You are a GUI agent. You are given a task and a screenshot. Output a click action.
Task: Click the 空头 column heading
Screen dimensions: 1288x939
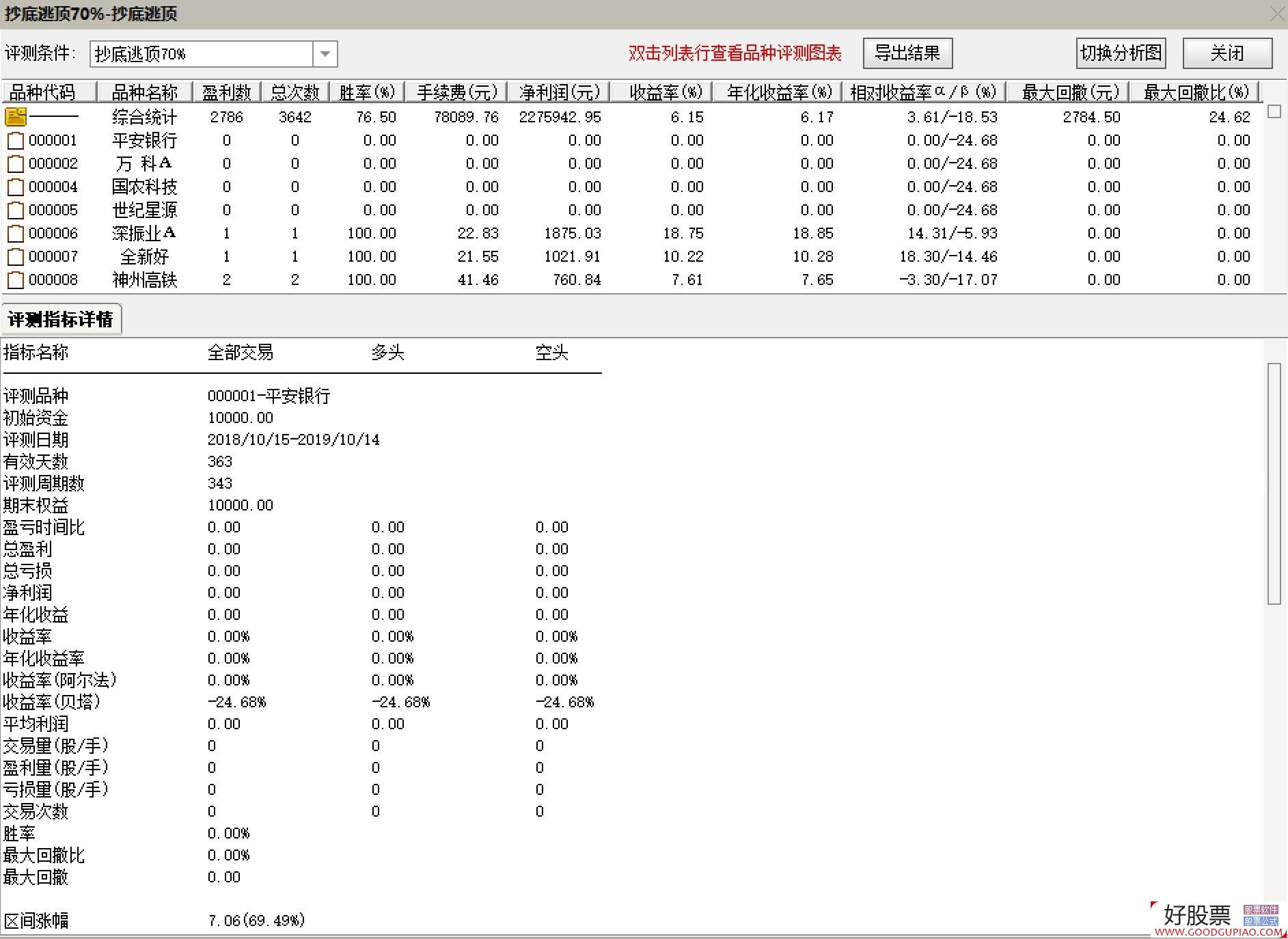point(552,353)
